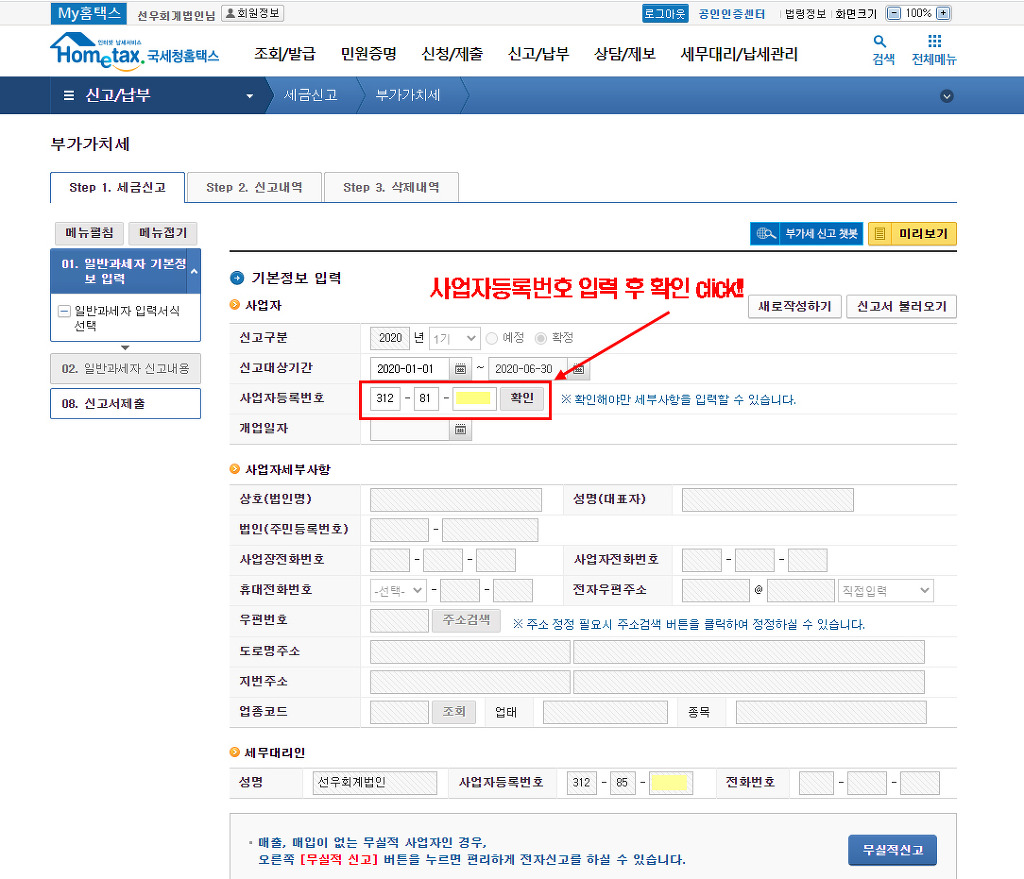Collapse the 일반과세자 입력서식 선택 tree item
Screen dimensions: 1024x879
click(64, 311)
